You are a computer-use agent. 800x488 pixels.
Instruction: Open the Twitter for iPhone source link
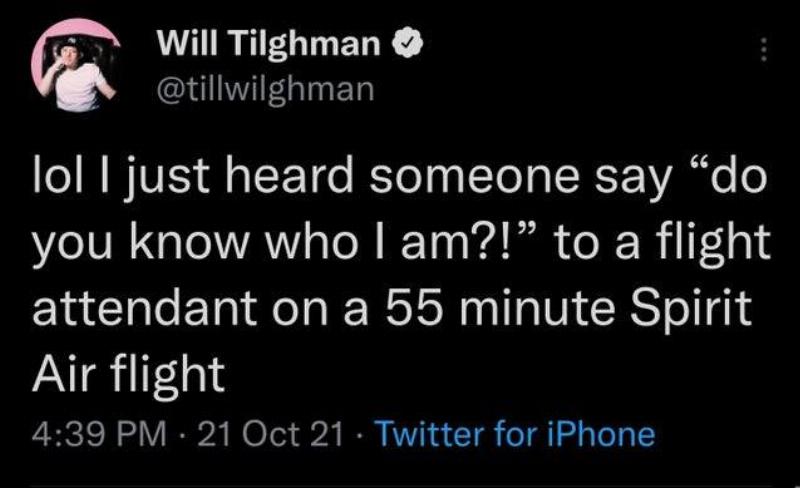pos(520,435)
